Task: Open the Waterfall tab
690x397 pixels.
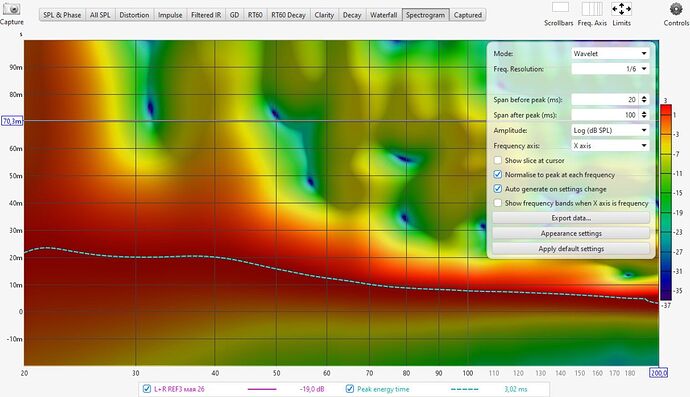Action: pyautogui.click(x=383, y=15)
